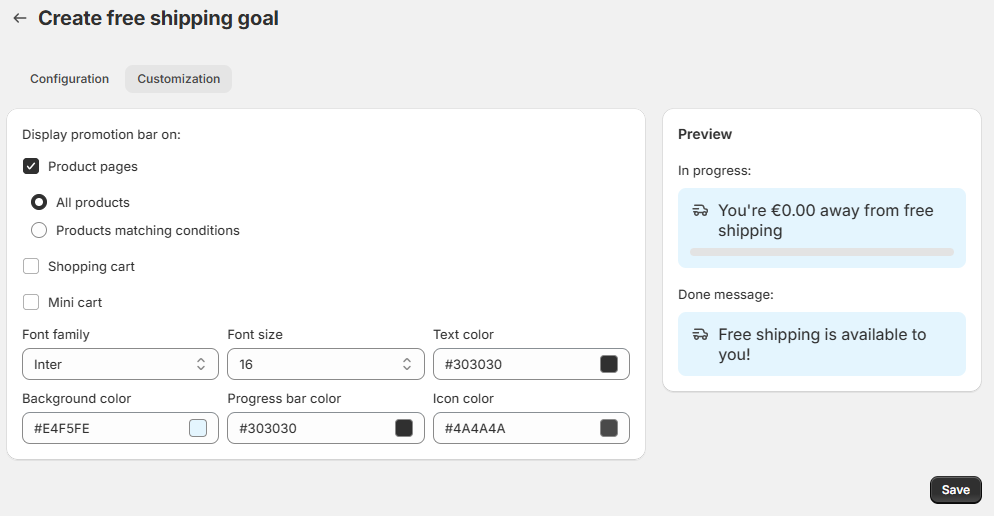
Task: Open the Font family dropdown
Action: click(x=120, y=365)
